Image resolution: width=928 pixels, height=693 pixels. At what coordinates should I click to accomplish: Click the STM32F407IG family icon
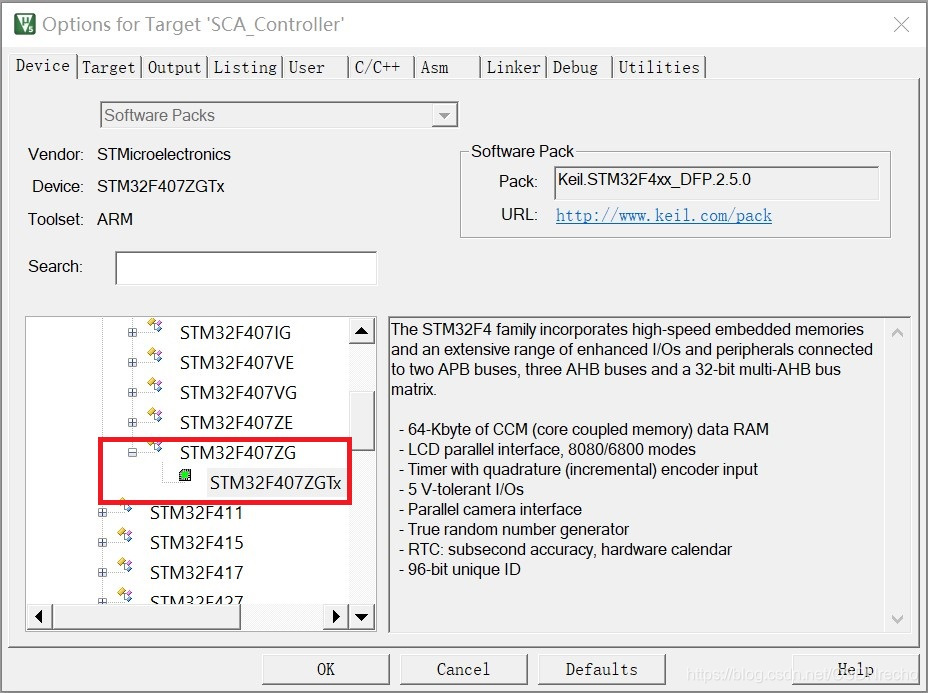(x=155, y=325)
